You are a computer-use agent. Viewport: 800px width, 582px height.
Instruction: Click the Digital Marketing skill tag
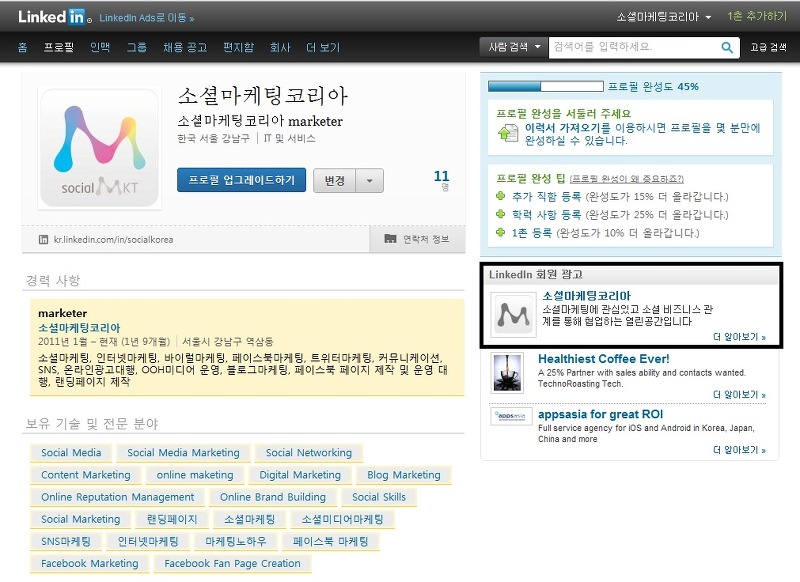[x=300, y=475]
